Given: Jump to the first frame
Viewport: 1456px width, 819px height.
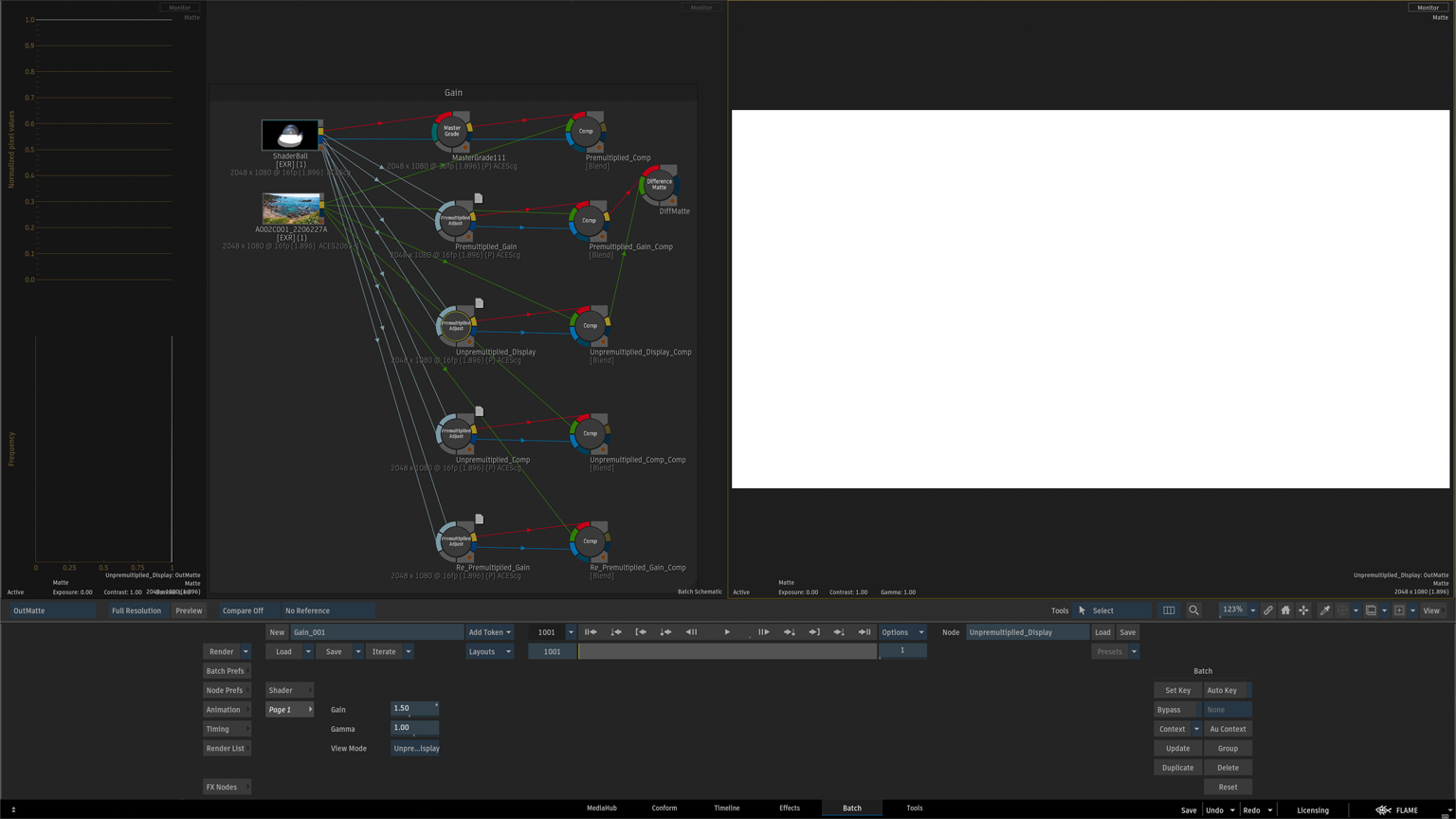Looking at the screenshot, I should pos(591,632).
